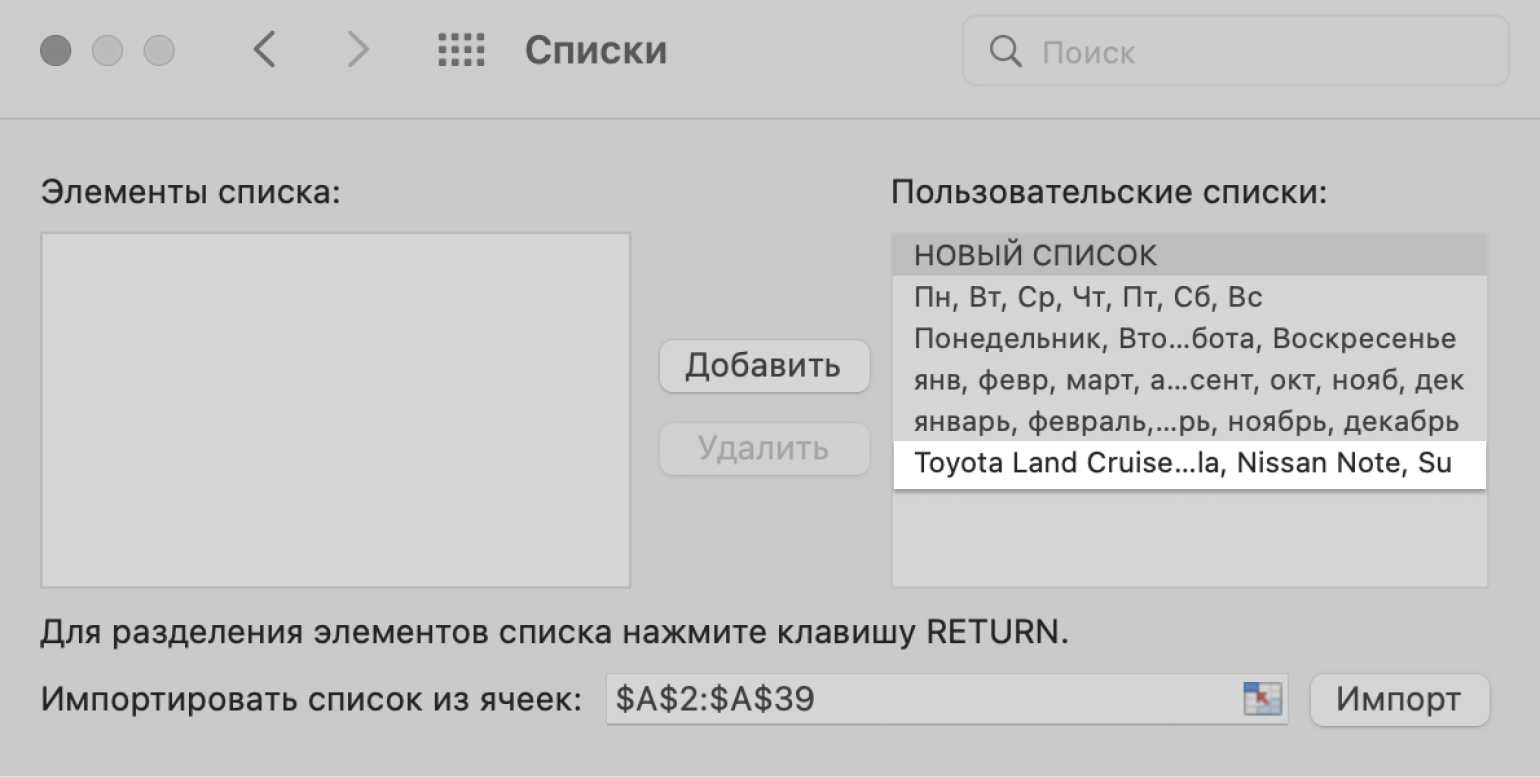
Task: Open the show-all grid icon
Action: (461, 50)
